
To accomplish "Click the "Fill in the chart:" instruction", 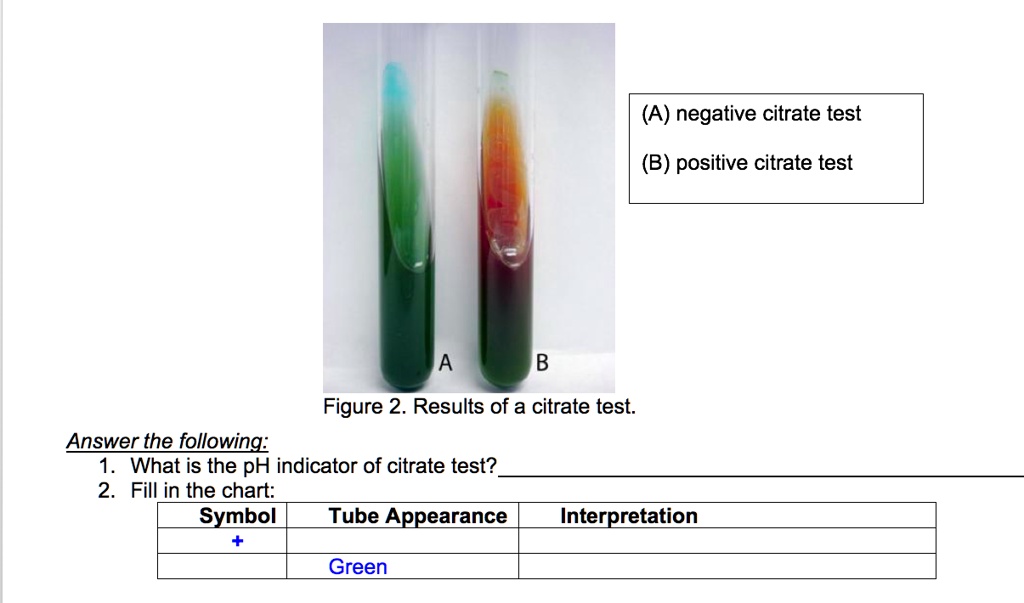I will coord(202,490).
